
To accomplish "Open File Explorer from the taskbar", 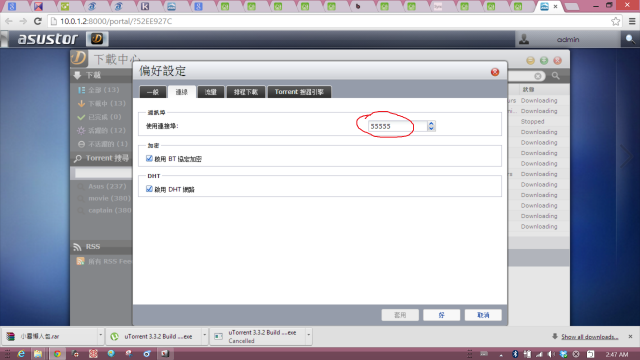I will point(38,354).
